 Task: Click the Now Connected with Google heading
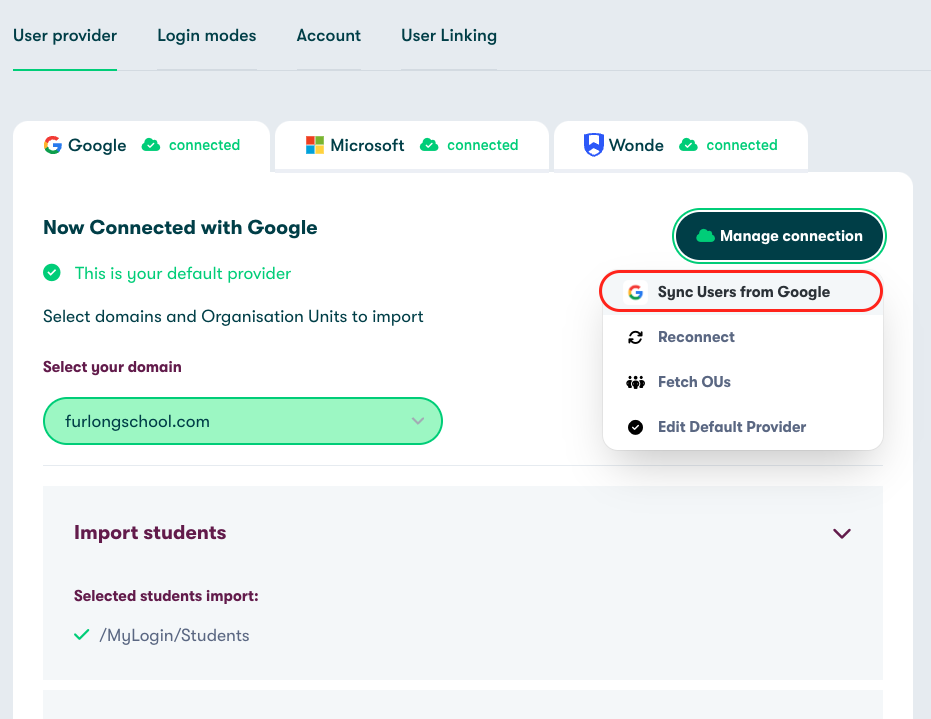pyautogui.click(x=180, y=227)
